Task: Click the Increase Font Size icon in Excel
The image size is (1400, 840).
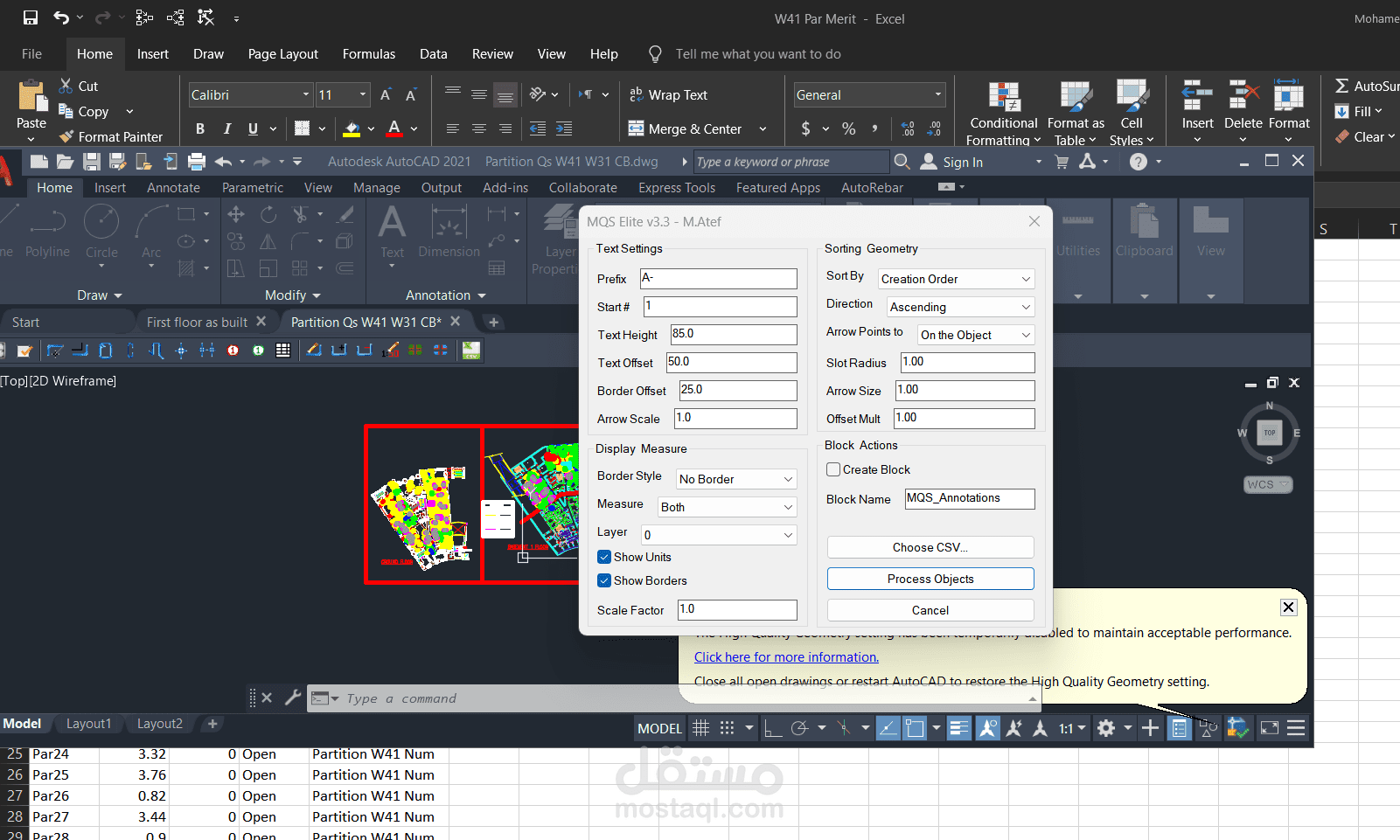Action: (x=386, y=94)
